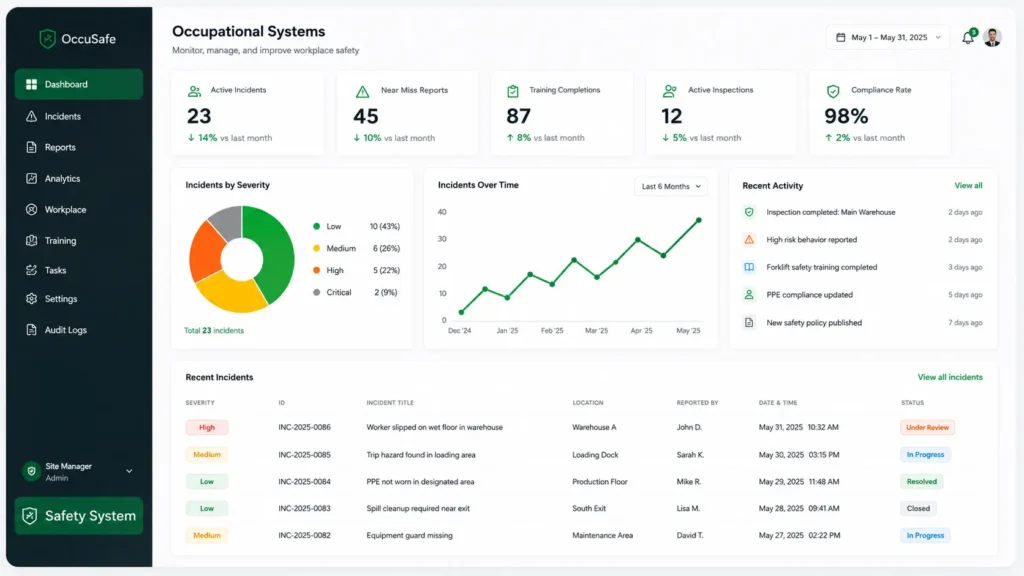Click reporter name 'Sarah K.'
The height and width of the screenshot is (576, 1024).
point(690,455)
